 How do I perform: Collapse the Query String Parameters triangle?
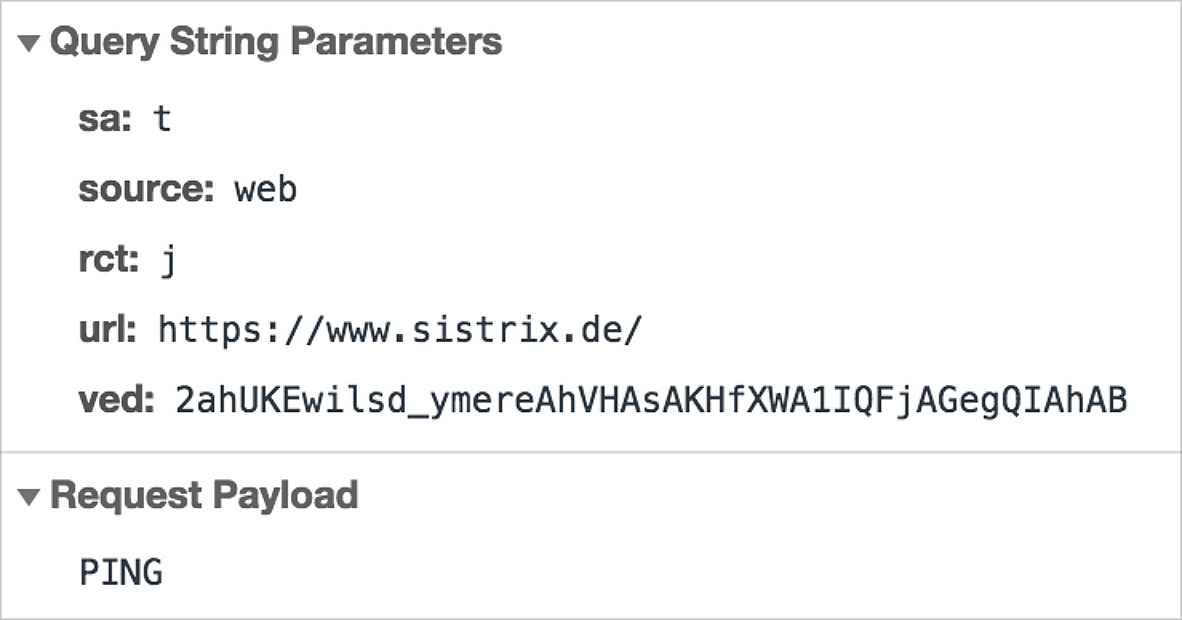coord(30,43)
